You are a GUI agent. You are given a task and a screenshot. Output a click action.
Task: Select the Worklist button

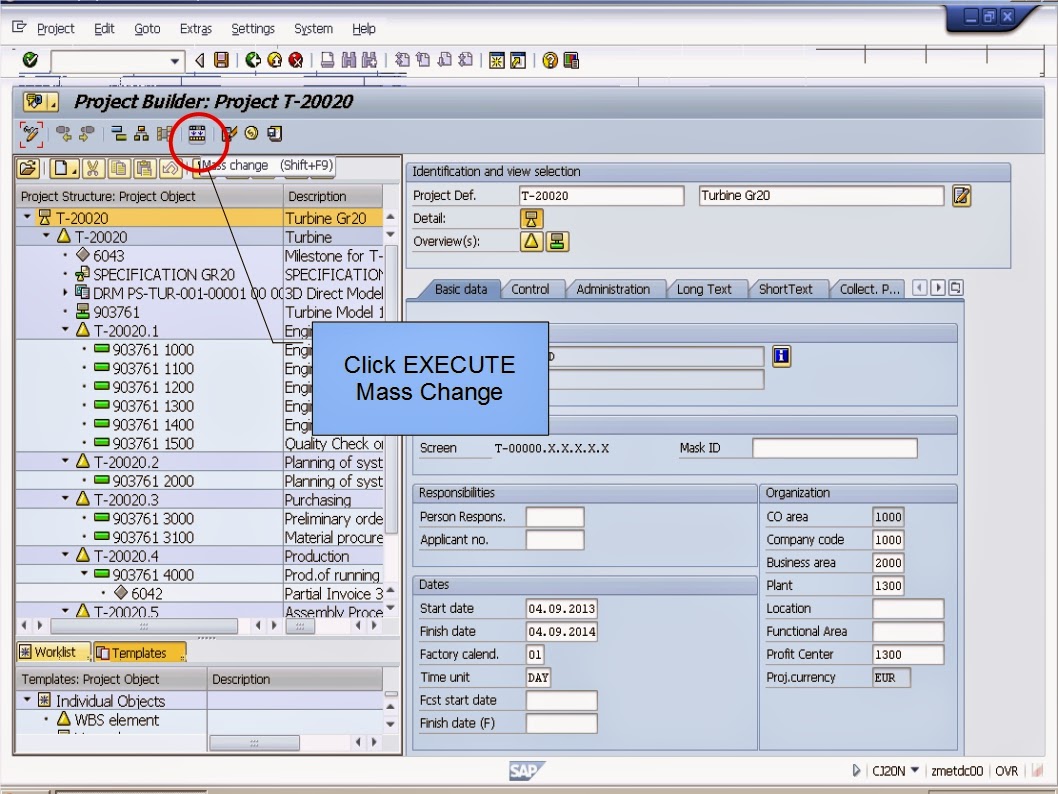point(49,651)
